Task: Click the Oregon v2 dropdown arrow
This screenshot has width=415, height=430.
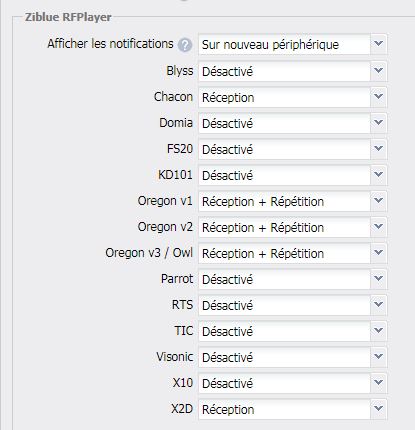Action: [378, 227]
